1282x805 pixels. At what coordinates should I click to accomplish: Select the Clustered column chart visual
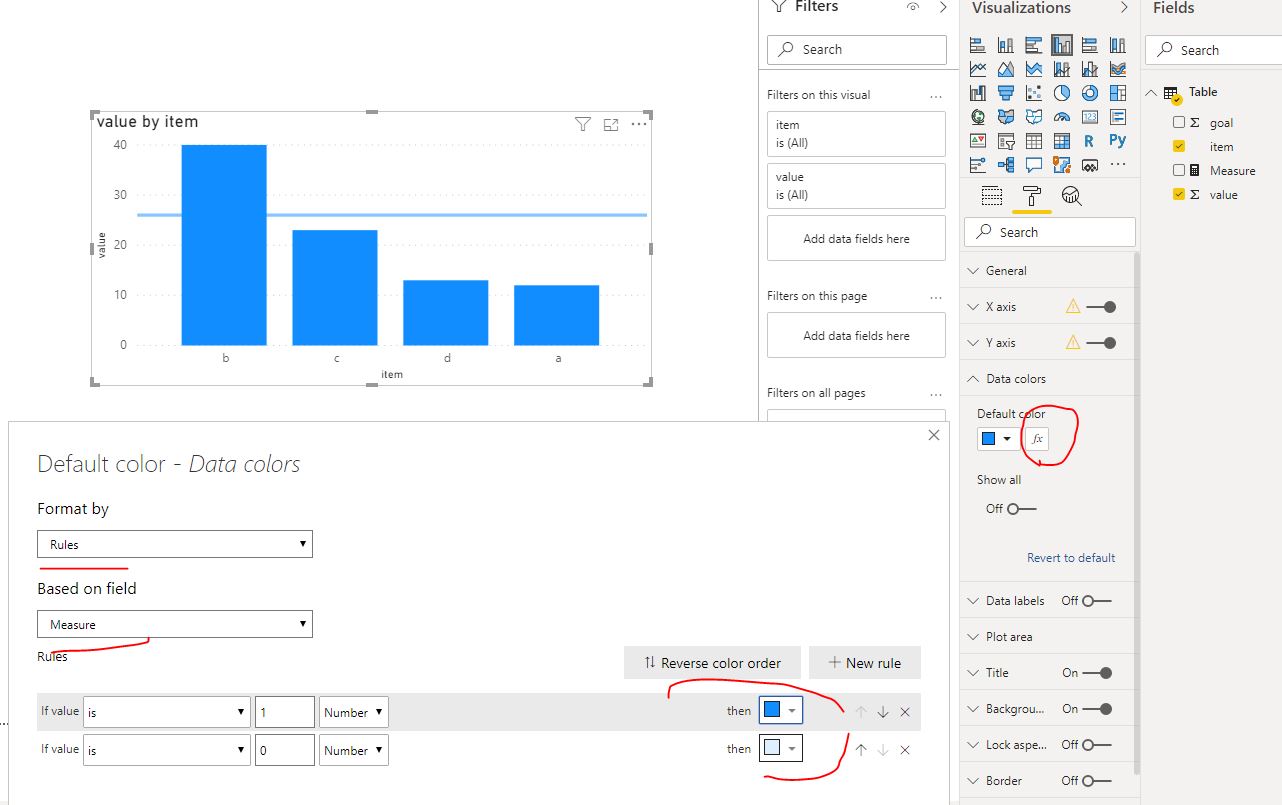tap(1062, 45)
